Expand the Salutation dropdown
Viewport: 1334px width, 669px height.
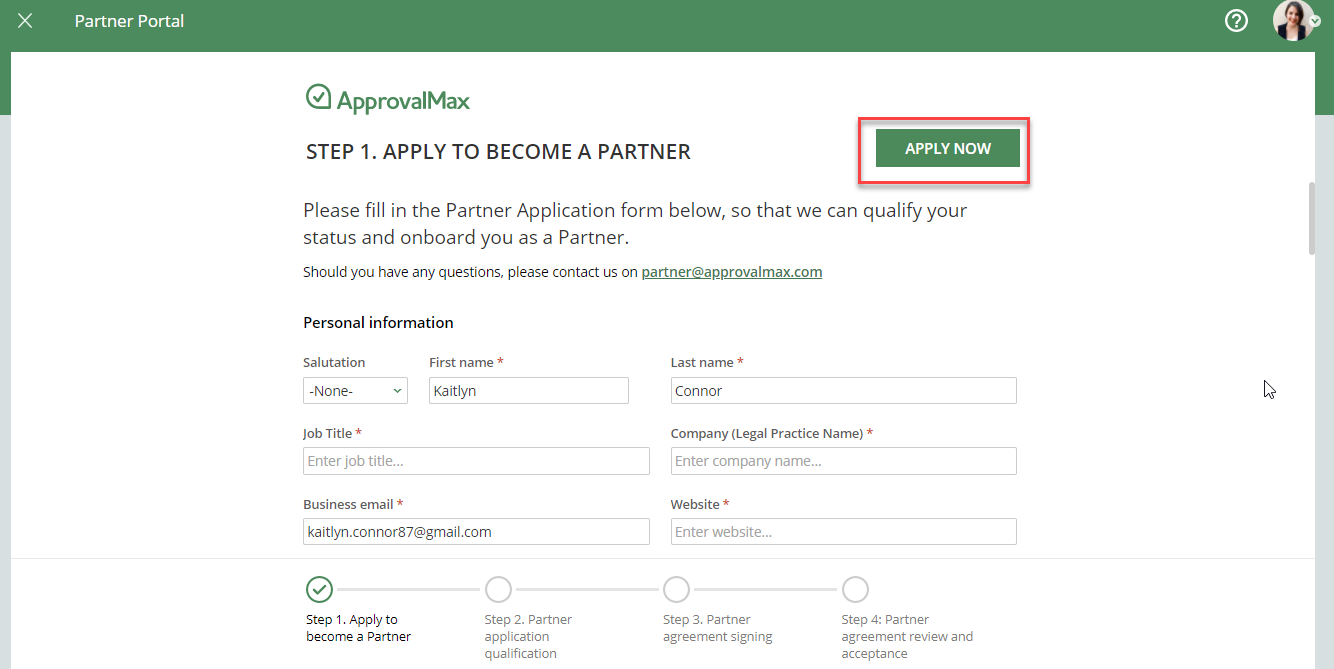point(355,391)
